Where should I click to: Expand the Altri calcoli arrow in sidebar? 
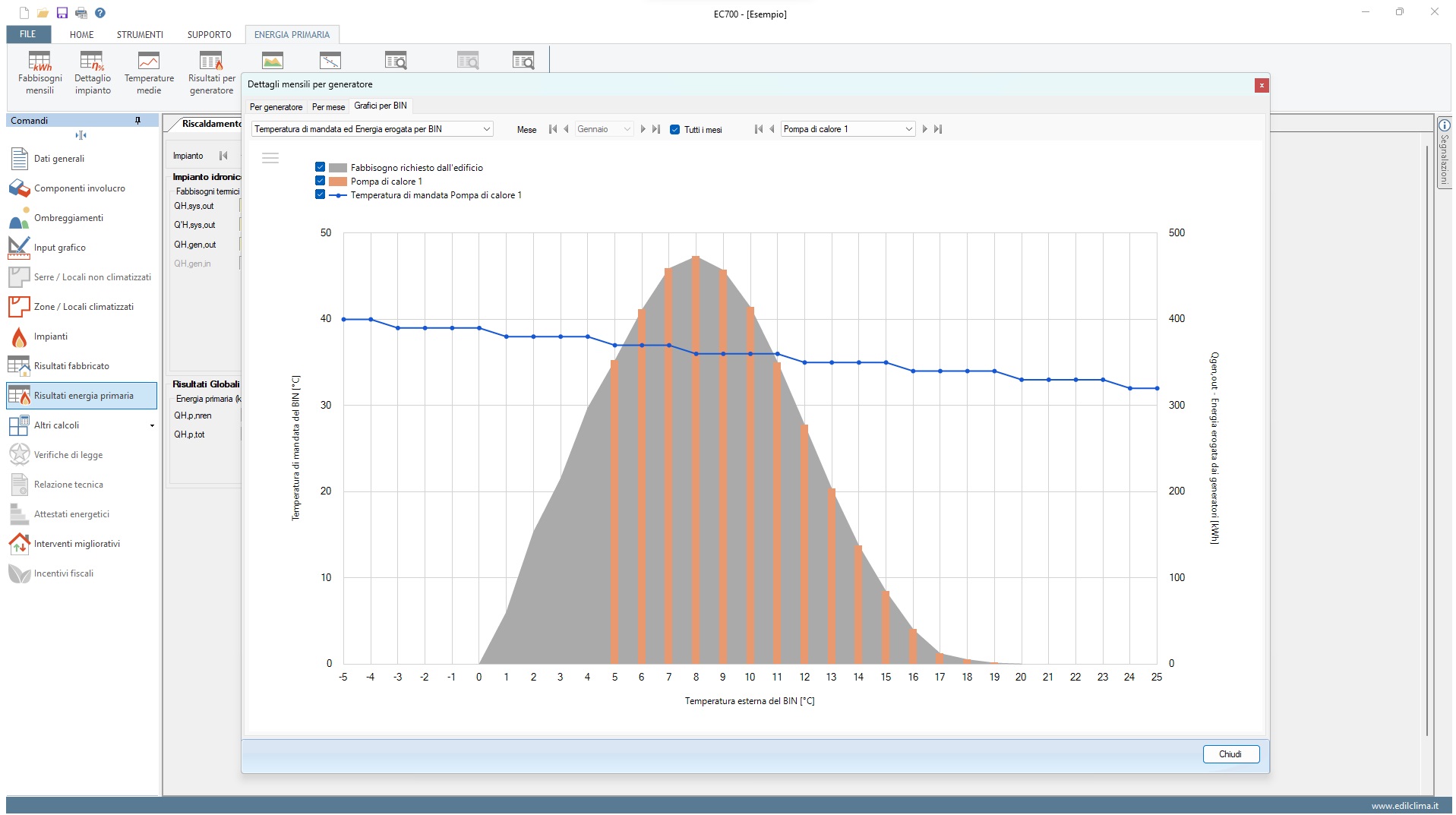click(x=152, y=425)
